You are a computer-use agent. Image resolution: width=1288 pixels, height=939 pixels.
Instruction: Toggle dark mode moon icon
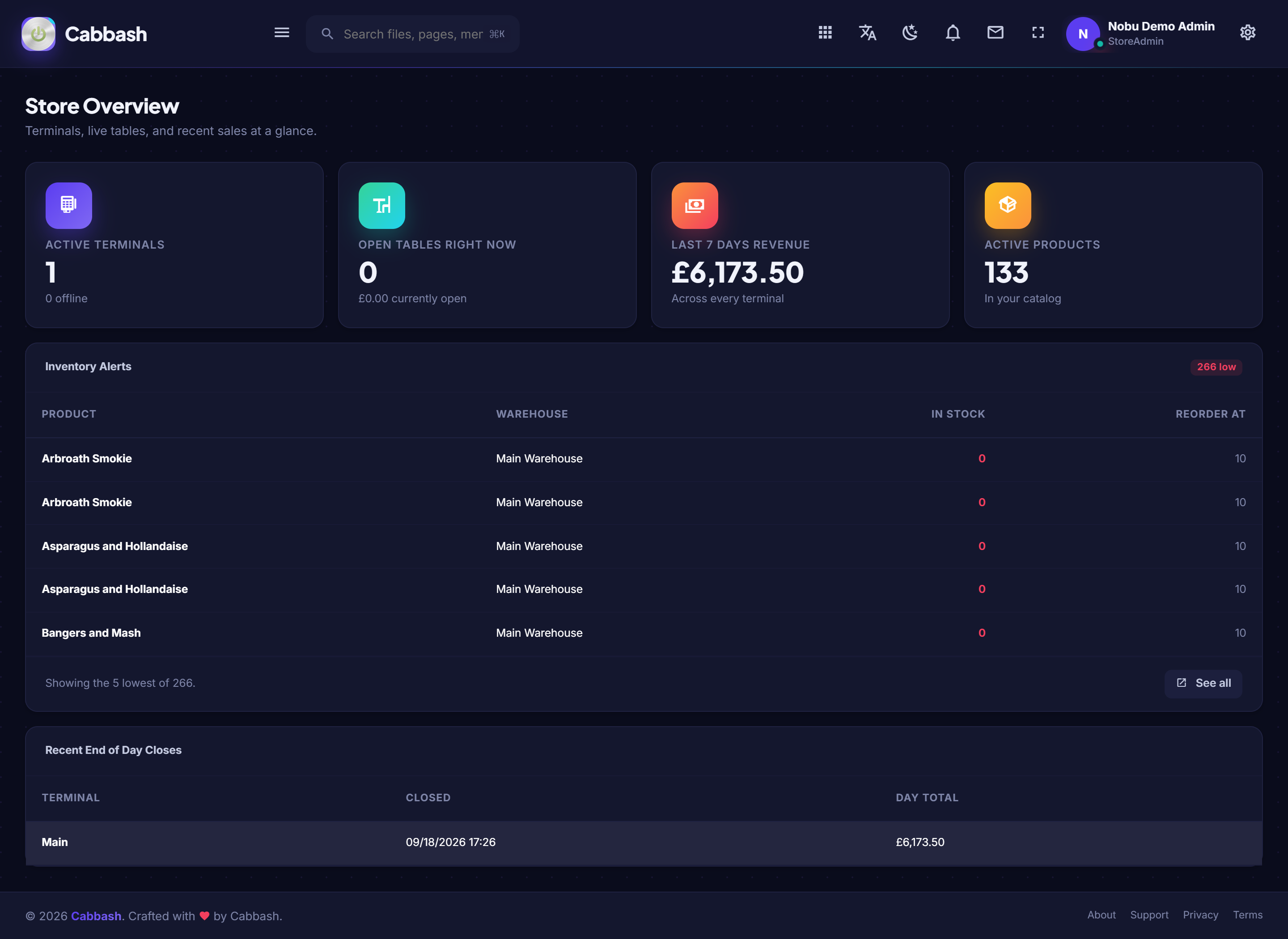[x=910, y=33]
